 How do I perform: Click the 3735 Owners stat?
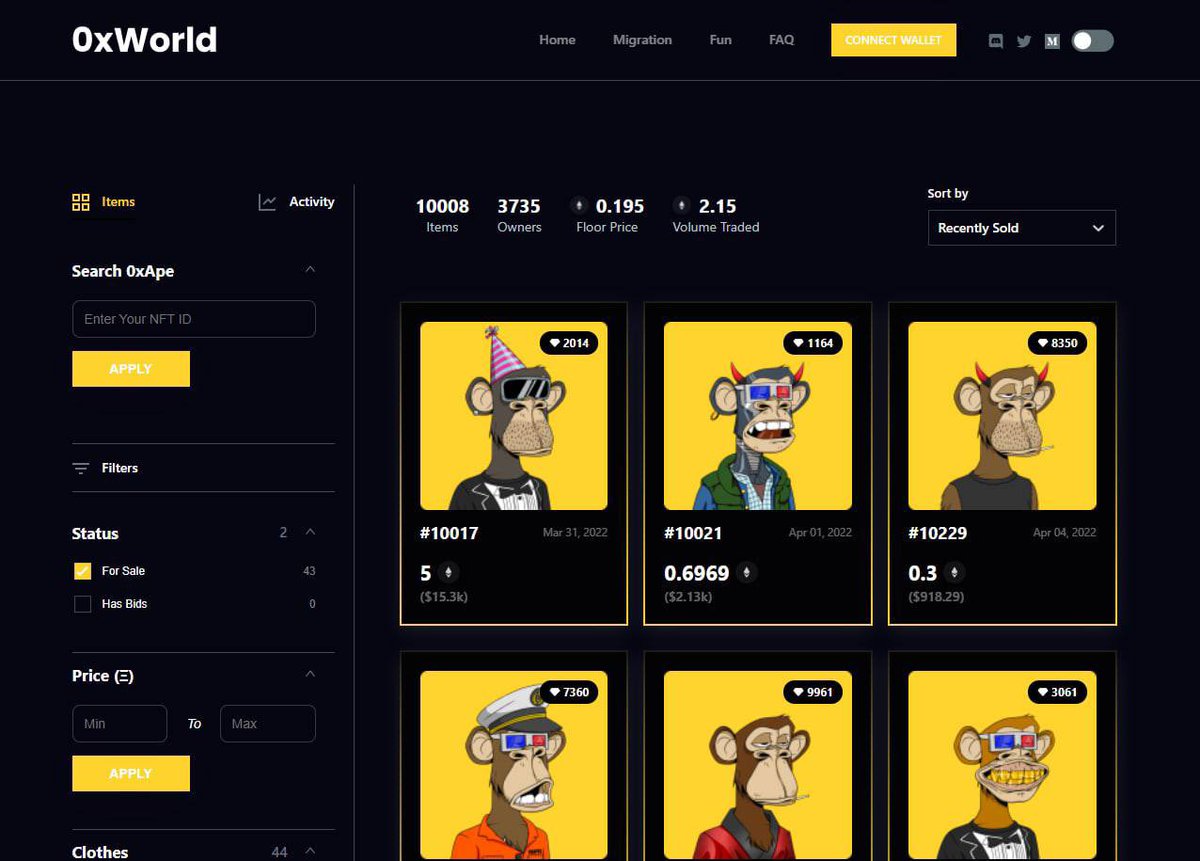click(x=519, y=215)
